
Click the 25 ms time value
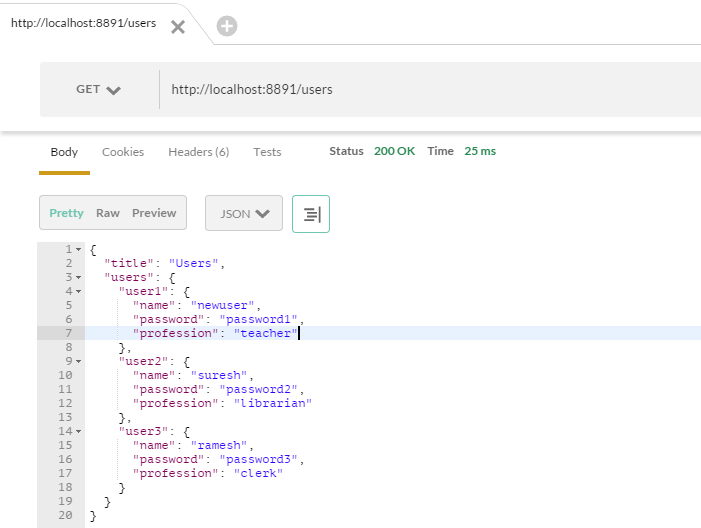point(480,151)
